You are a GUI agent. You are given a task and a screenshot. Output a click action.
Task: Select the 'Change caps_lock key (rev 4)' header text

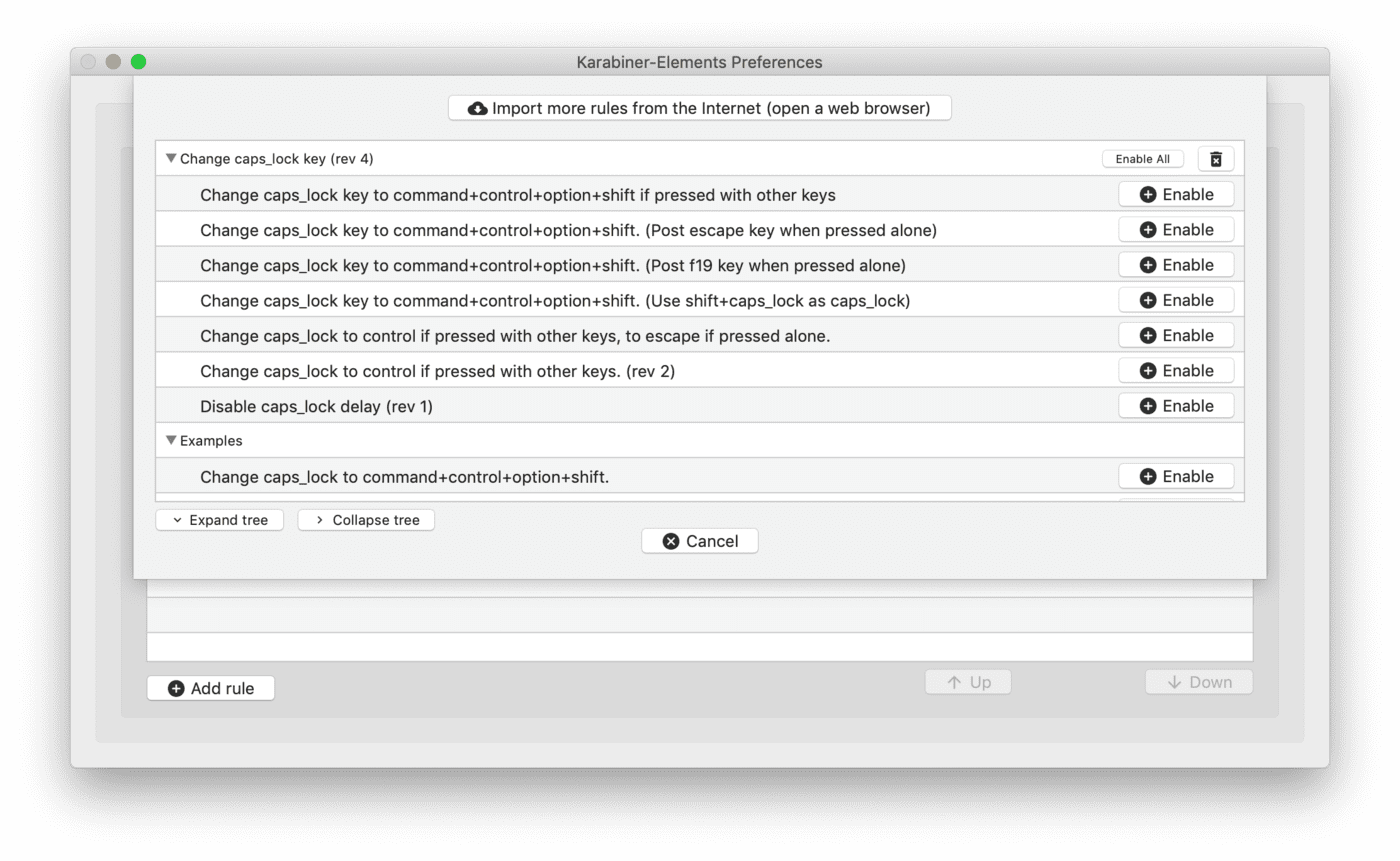point(277,159)
